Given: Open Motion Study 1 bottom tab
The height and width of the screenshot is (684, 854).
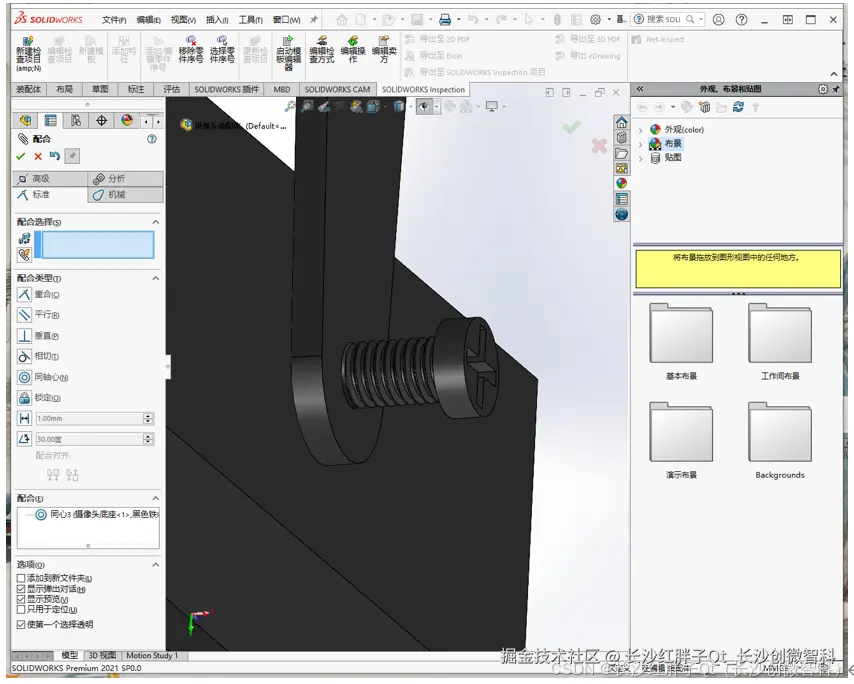Looking at the screenshot, I should (x=152, y=656).
